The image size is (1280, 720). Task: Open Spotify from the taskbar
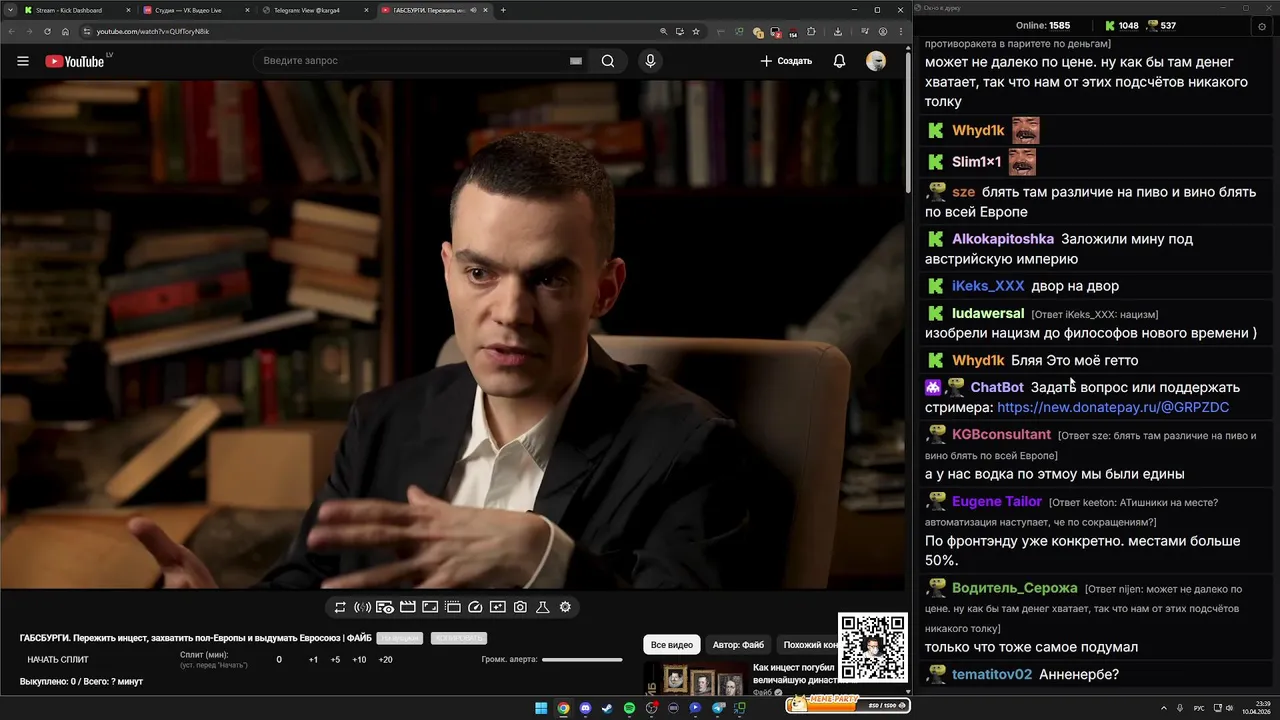pyautogui.click(x=629, y=708)
